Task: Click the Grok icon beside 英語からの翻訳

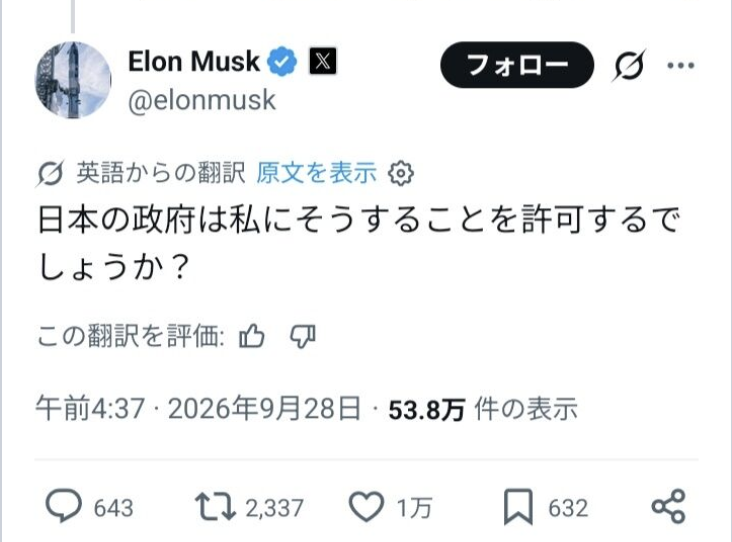Action: tap(50, 174)
